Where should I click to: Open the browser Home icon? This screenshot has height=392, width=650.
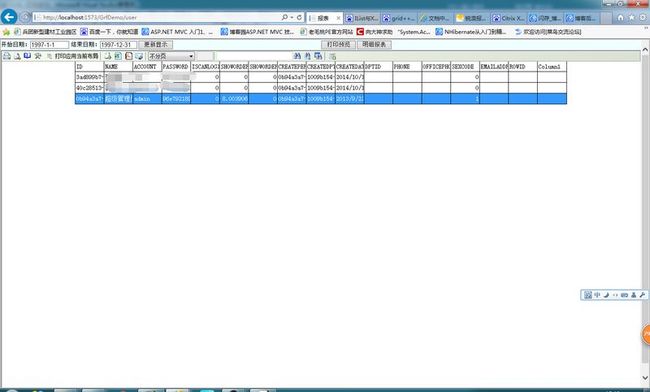[621, 17]
